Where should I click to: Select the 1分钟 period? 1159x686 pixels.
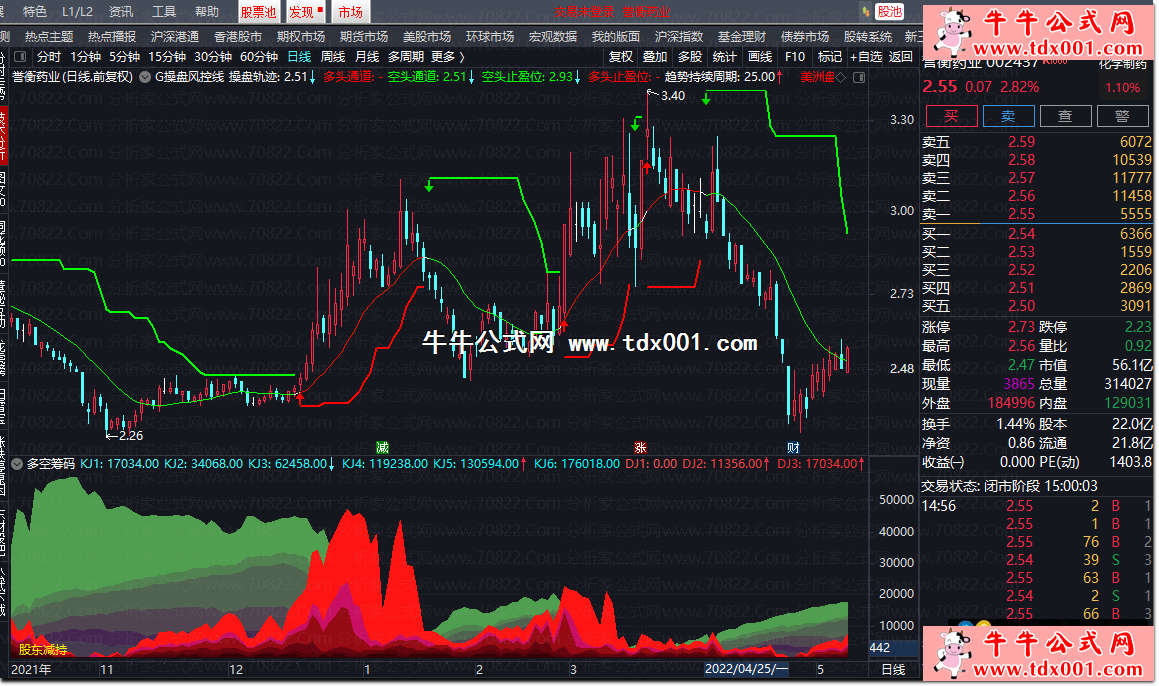point(85,56)
